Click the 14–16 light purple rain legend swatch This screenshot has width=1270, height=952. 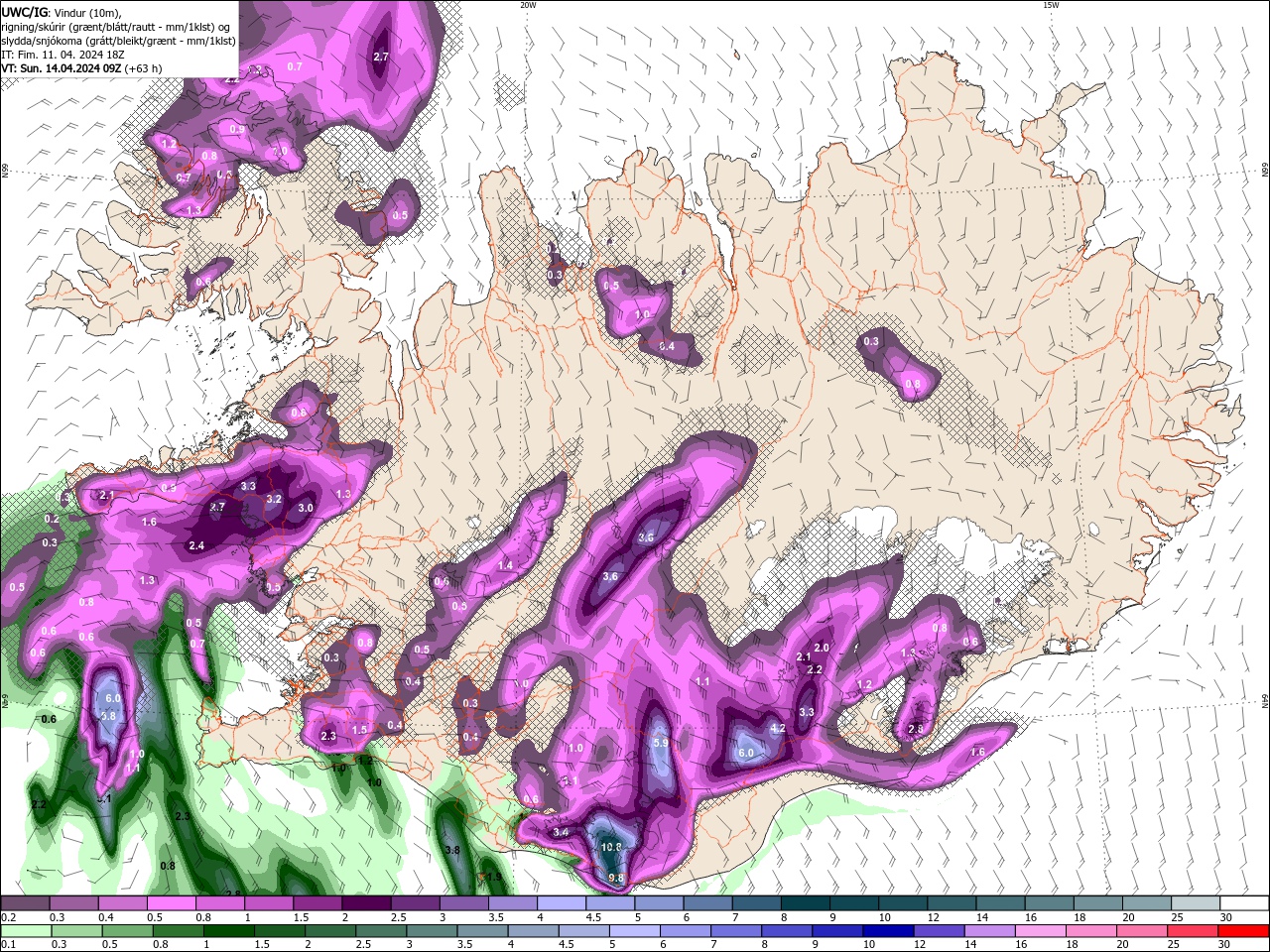point(990,931)
